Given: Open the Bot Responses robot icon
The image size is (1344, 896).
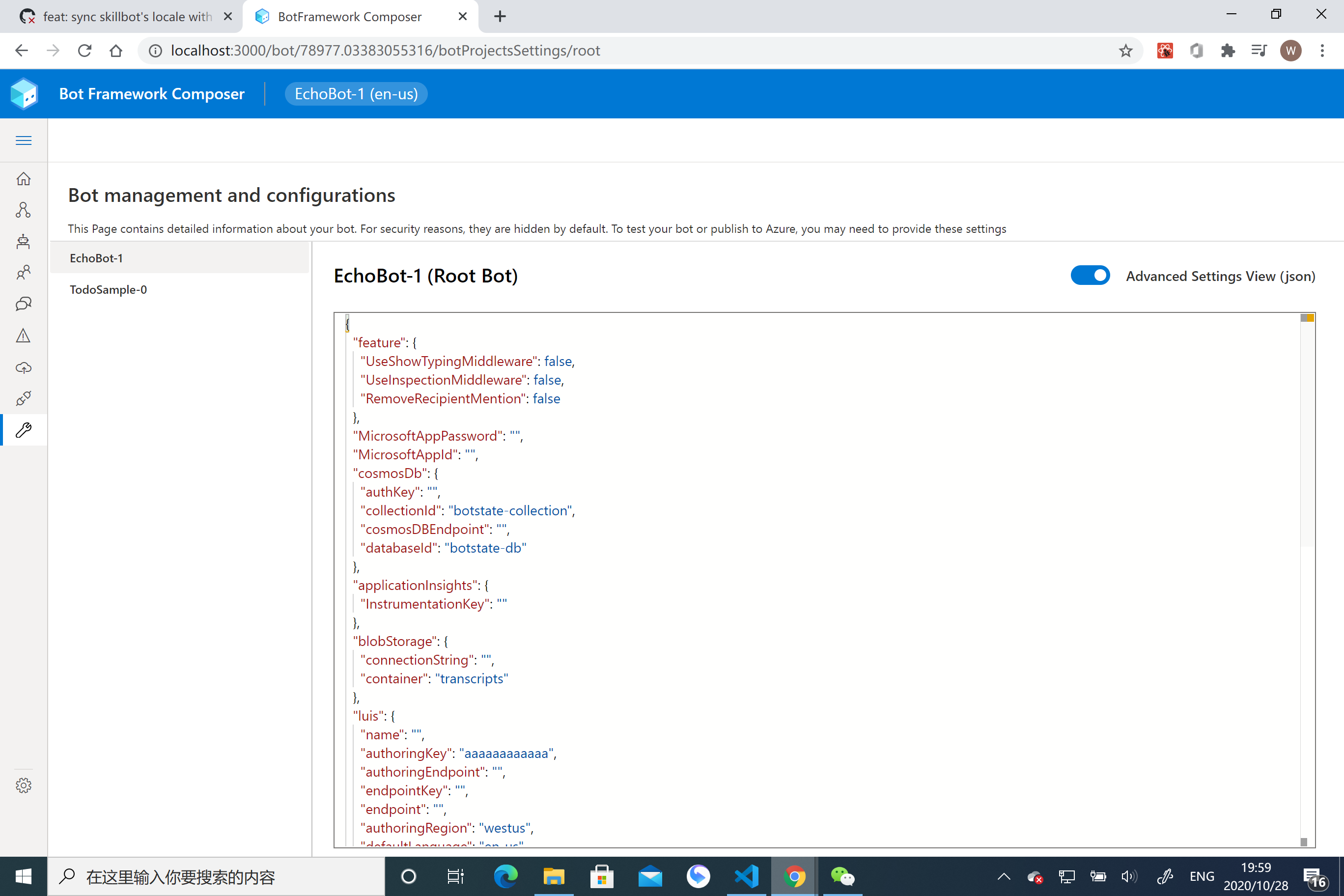Looking at the screenshot, I should pos(24,242).
